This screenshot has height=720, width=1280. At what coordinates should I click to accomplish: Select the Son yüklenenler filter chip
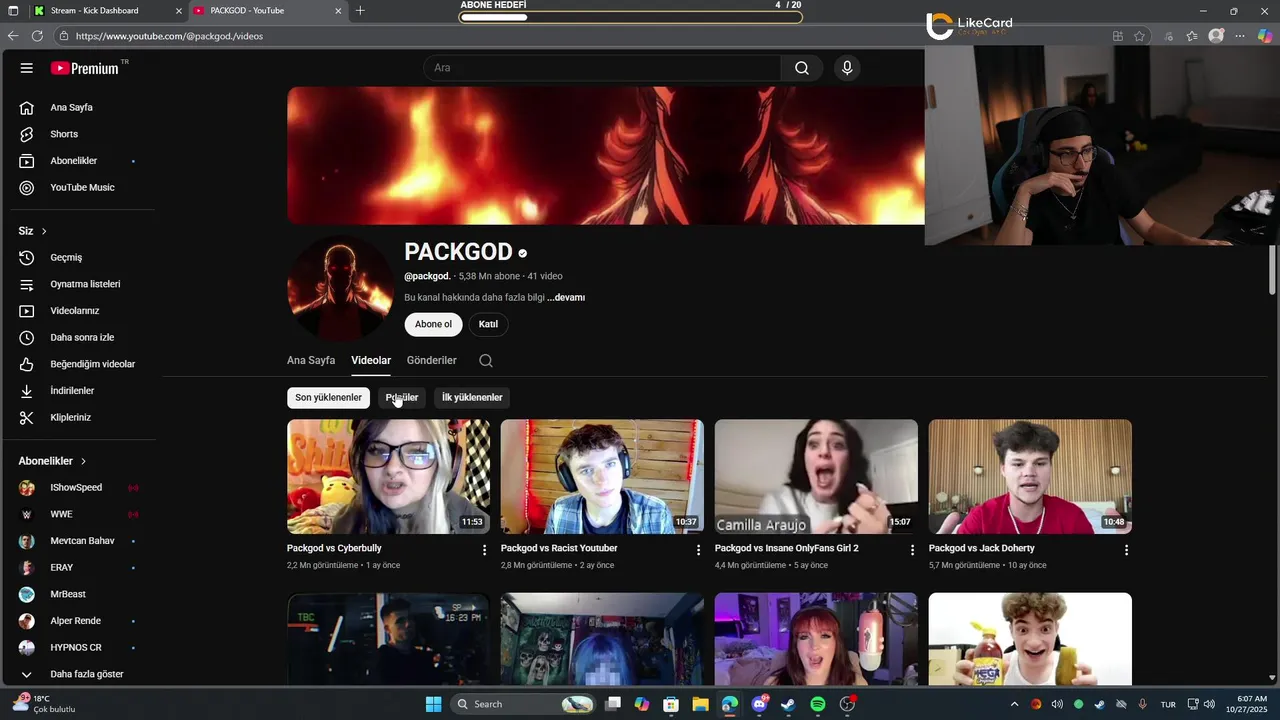click(328, 398)
